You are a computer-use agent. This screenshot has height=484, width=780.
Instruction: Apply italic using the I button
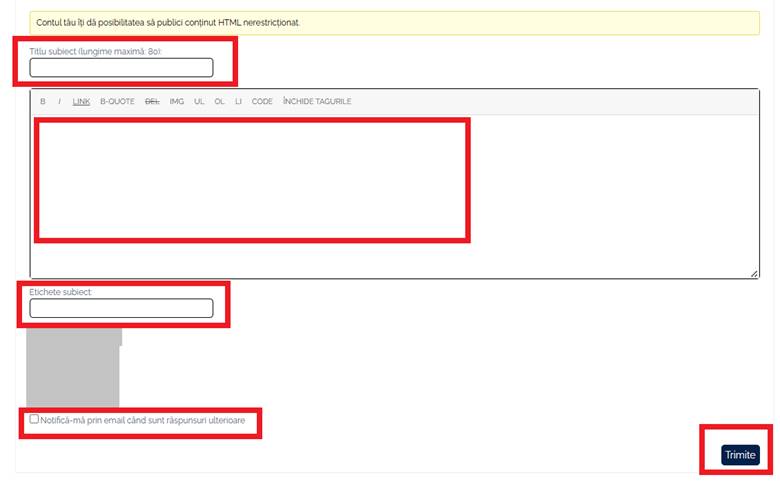(59, 102)
